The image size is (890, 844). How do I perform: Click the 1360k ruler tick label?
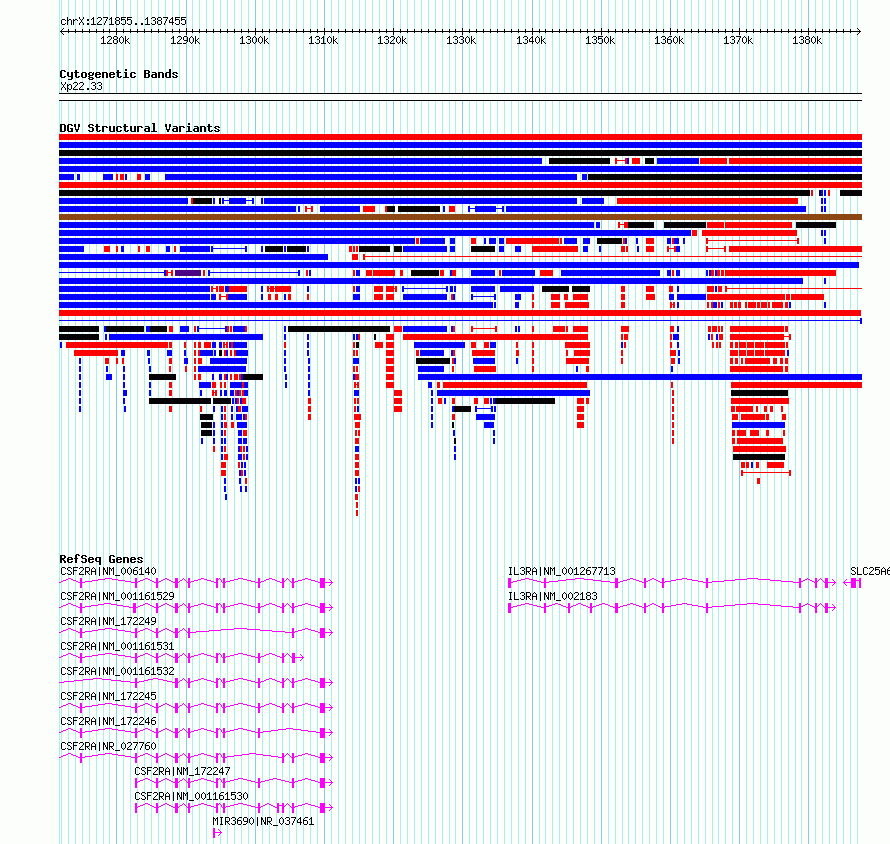(669, 41)
